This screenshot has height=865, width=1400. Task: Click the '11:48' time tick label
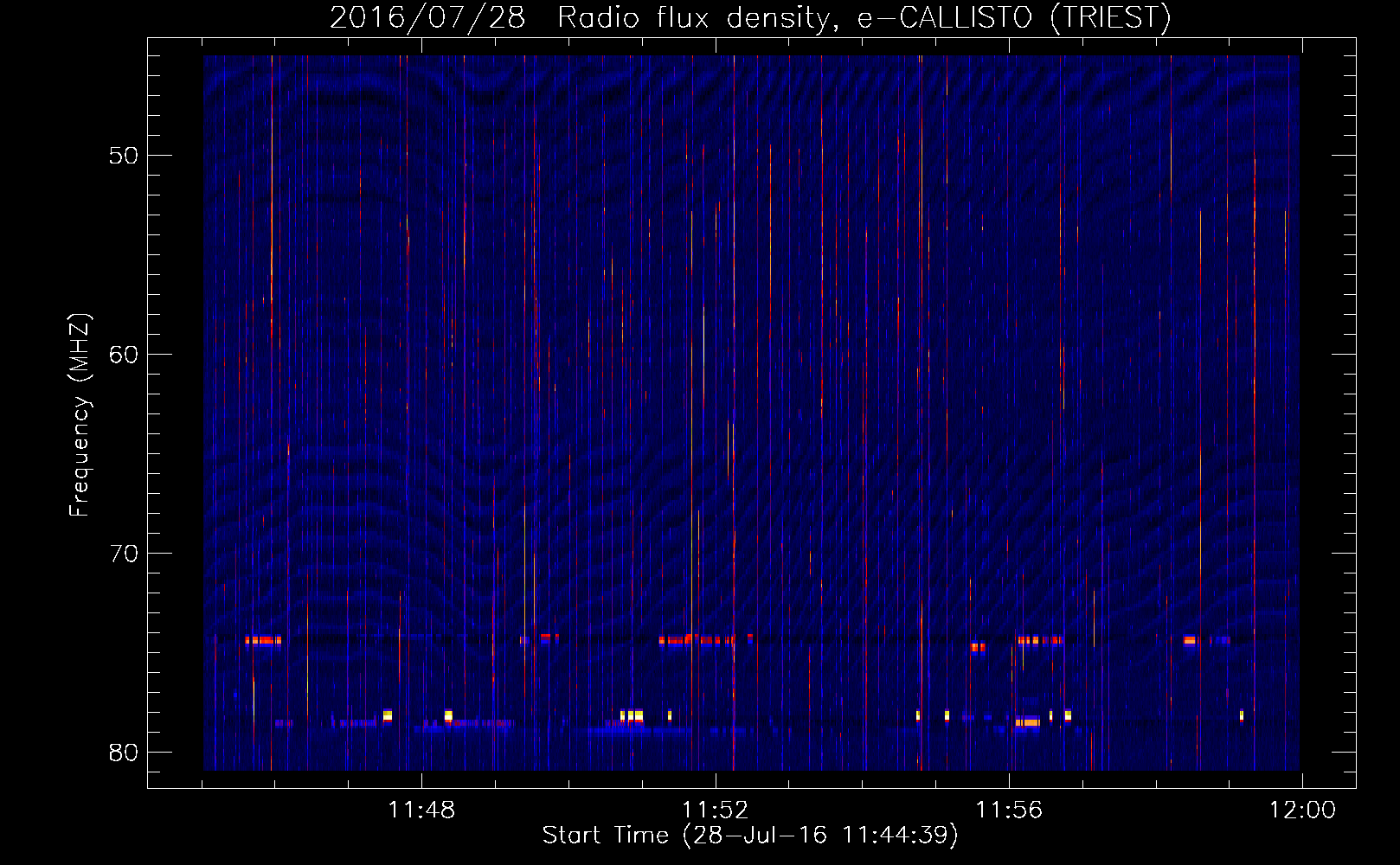[421, 811]
